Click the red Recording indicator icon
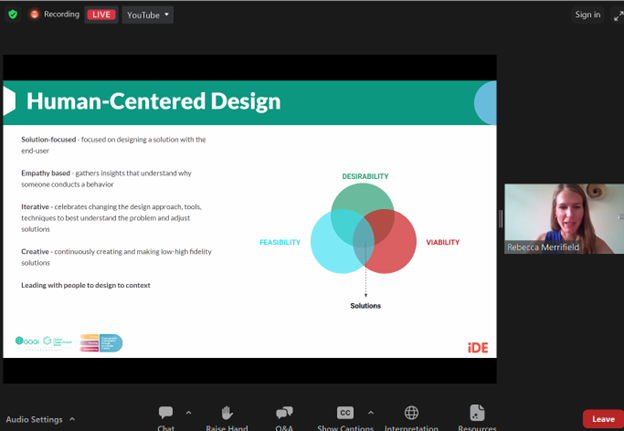Image resolution: width=624 pixels, height=431 pixels. click(x=35, y=15)
